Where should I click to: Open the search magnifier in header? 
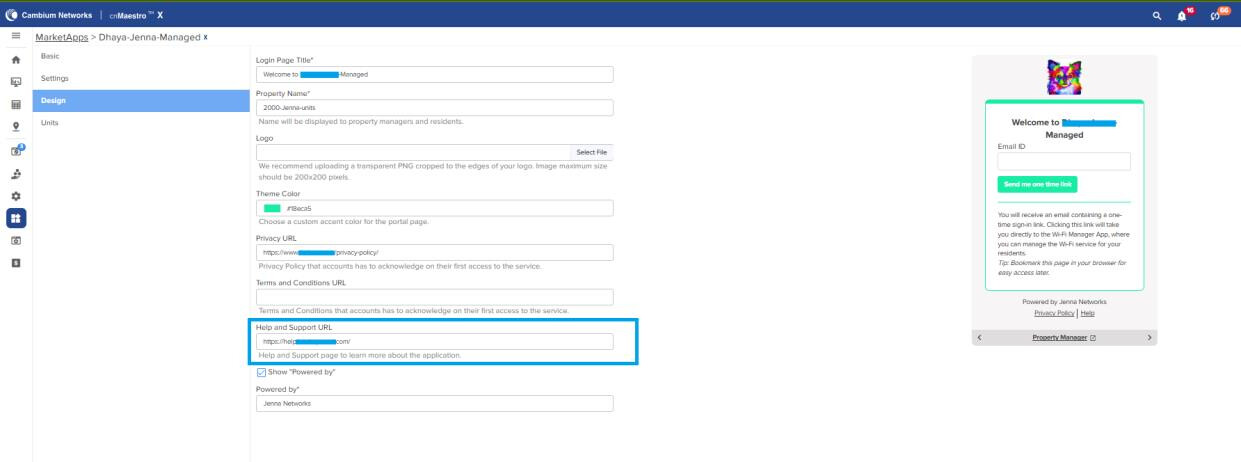tap(1157, 16)
